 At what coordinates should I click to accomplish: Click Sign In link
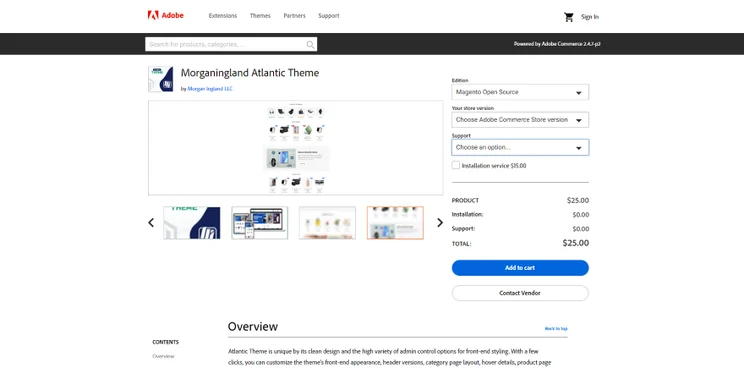[590, 17]
